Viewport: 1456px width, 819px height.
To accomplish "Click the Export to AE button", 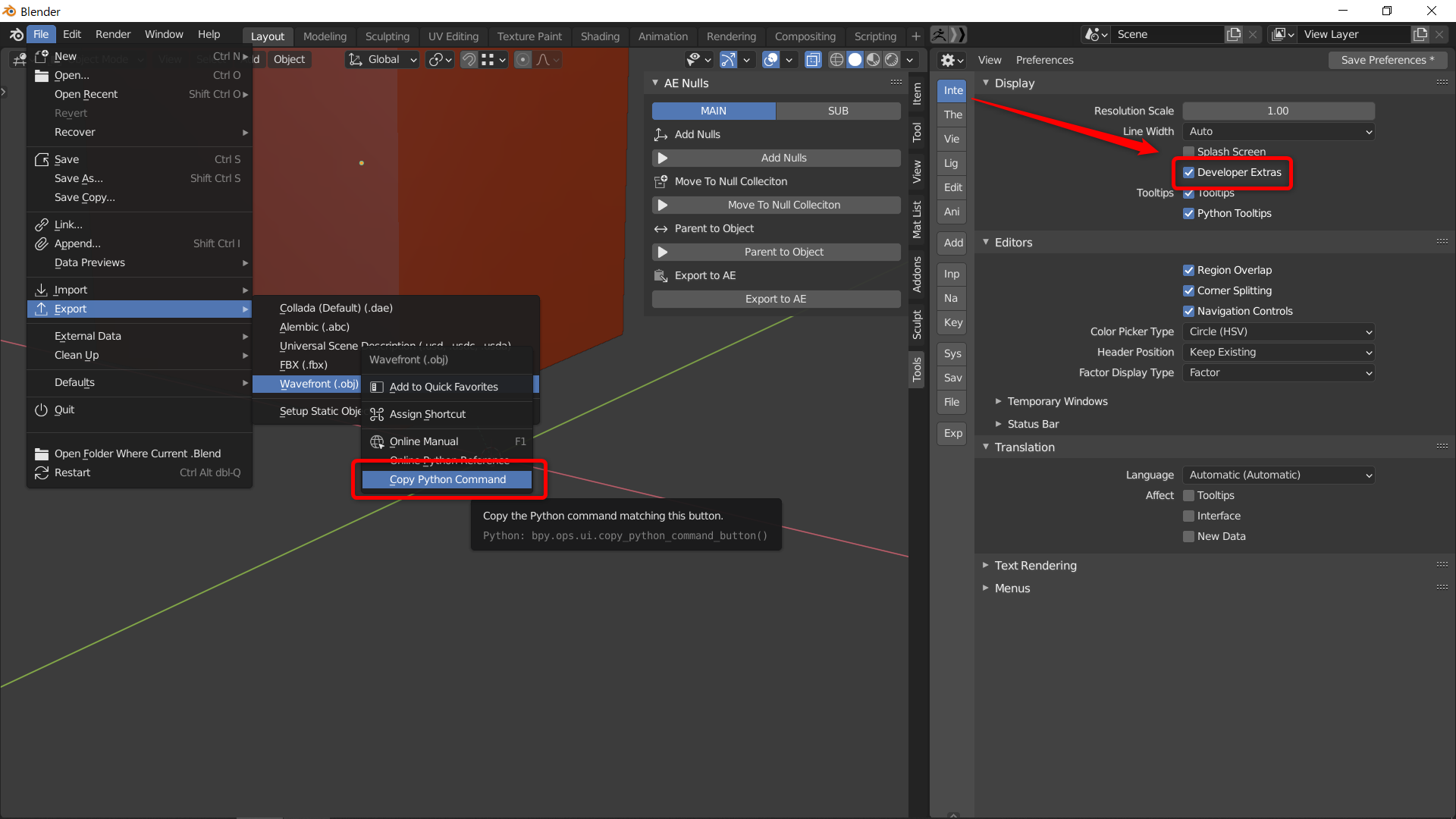I will pos(776,300).
